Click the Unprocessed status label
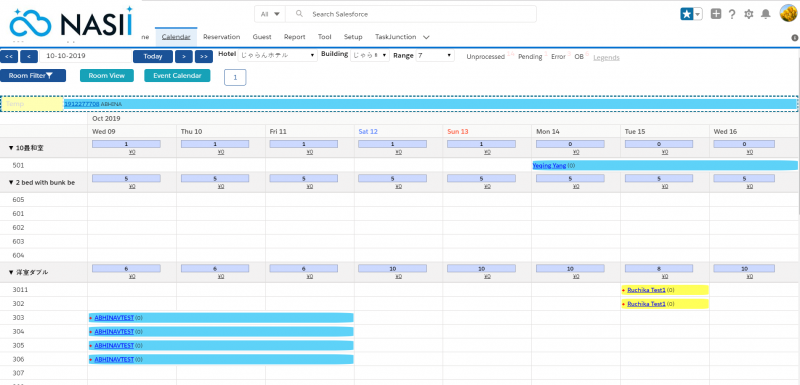This screenshot has height=385, width=800. pyautogui.click(x=485, y=57)
